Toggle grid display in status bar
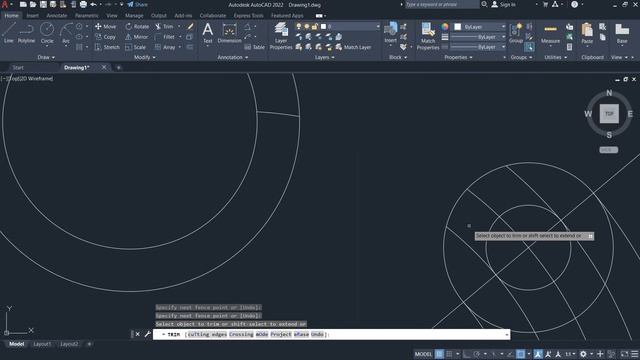Screen dimensions: 640x360 coord(439,354)
